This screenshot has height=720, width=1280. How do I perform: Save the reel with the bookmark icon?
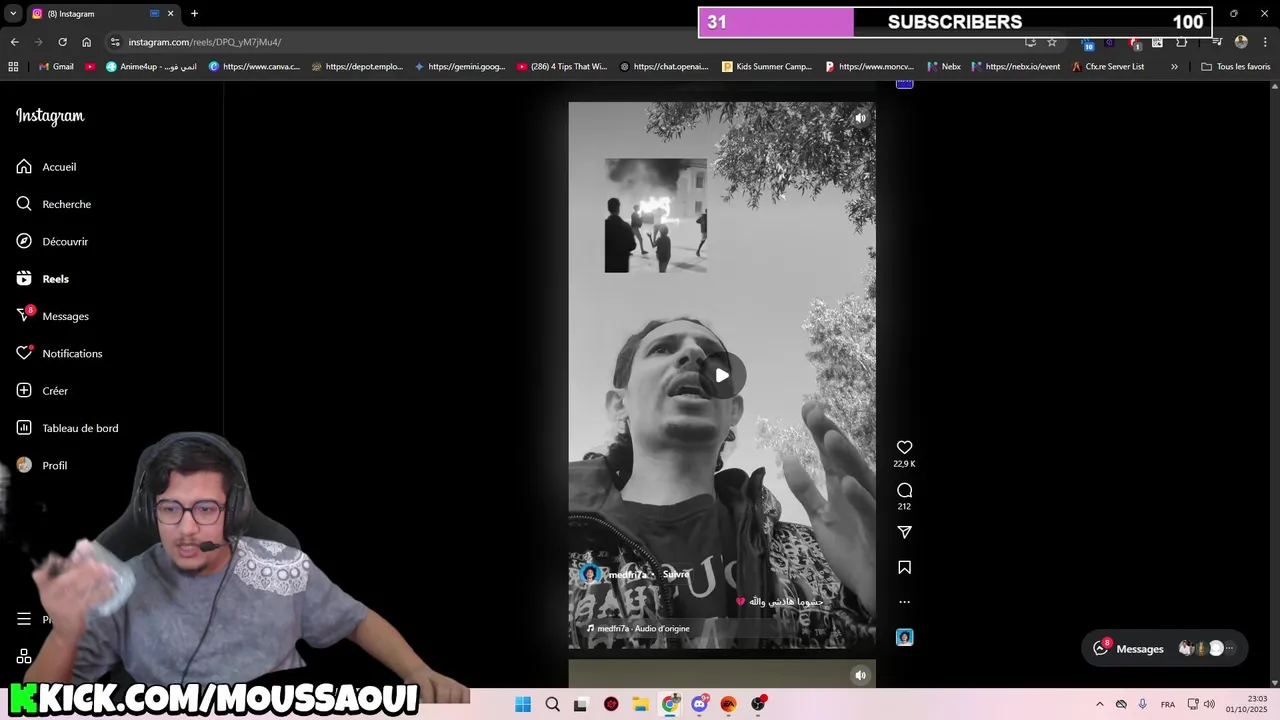[904, 568]
